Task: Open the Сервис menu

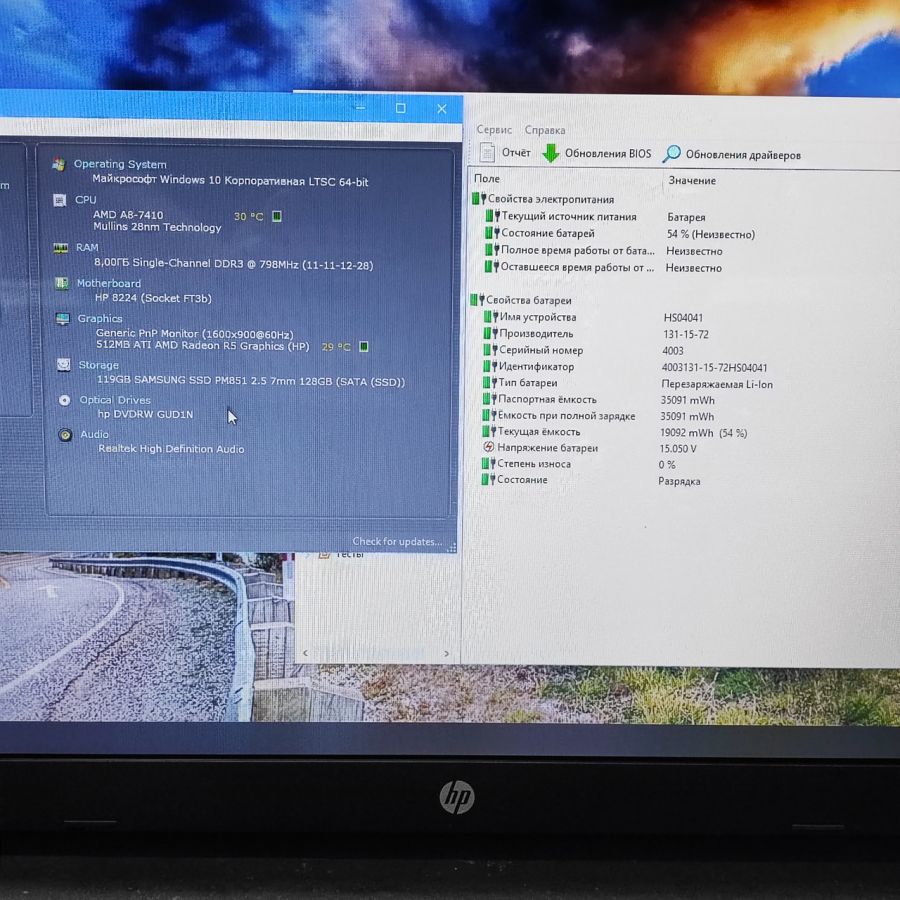Action: pyautogui.click(x=494, y=130)
